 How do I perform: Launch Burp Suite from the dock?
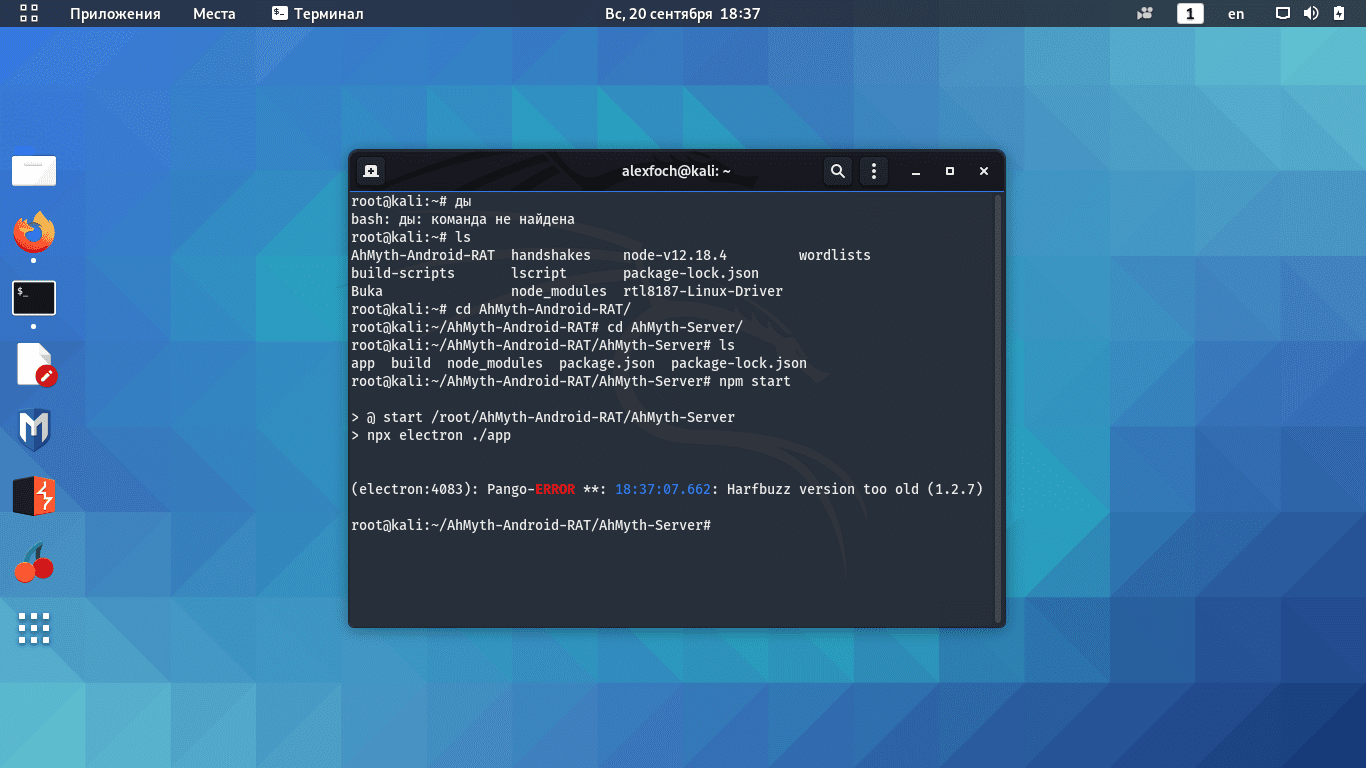[x=34, y=496]
